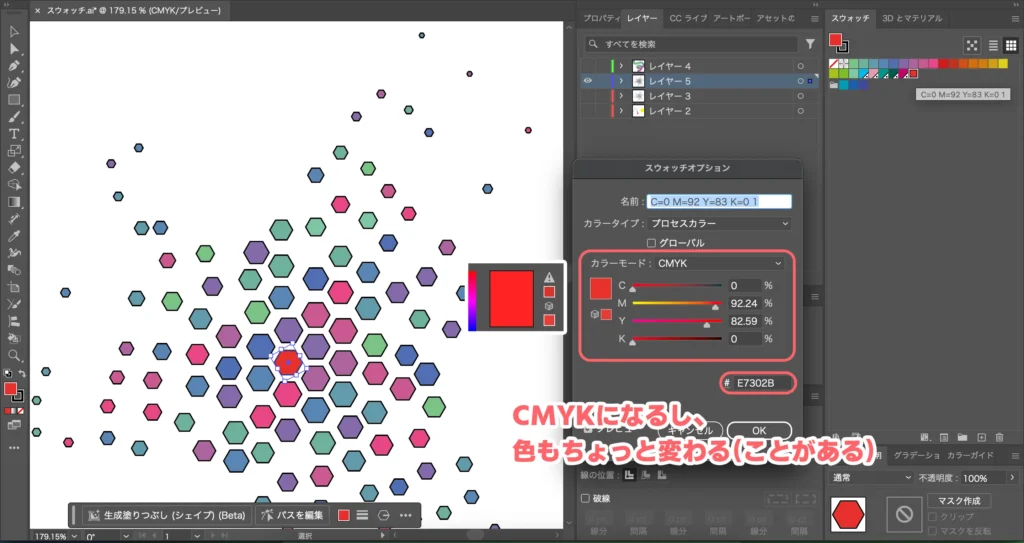Switch to the プロパティ tab
Image resolution: width=1024 pixels, height=543 pixels.
click(x=601, y=18)
